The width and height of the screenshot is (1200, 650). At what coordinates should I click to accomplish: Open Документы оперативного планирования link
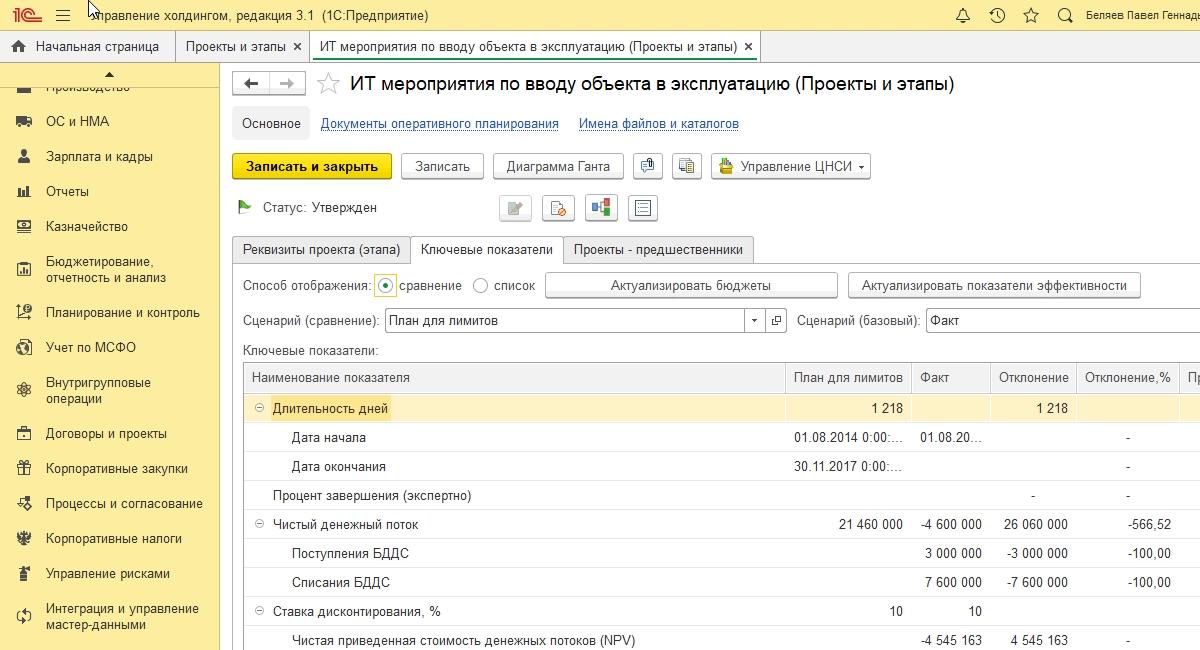pyautogui.click(x=439, y=123)
